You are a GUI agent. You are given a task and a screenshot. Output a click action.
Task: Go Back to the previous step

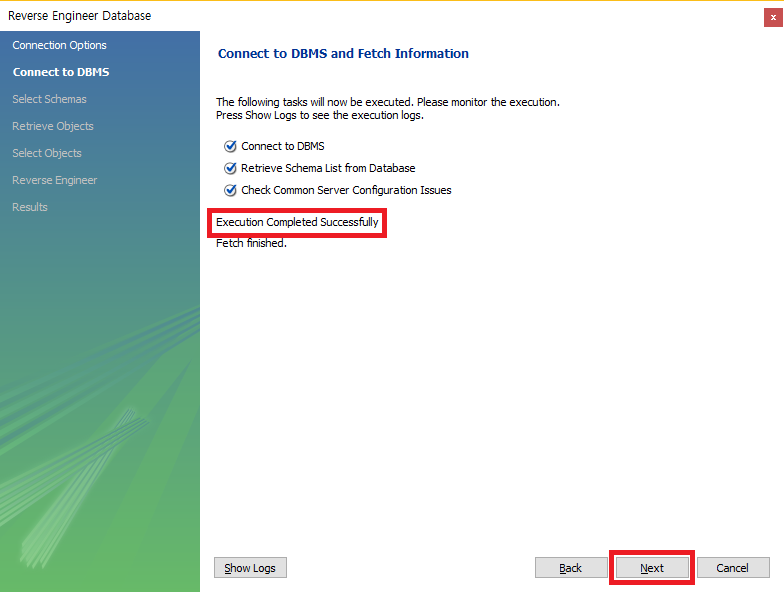pyautogui.click(x=570, y=568)
